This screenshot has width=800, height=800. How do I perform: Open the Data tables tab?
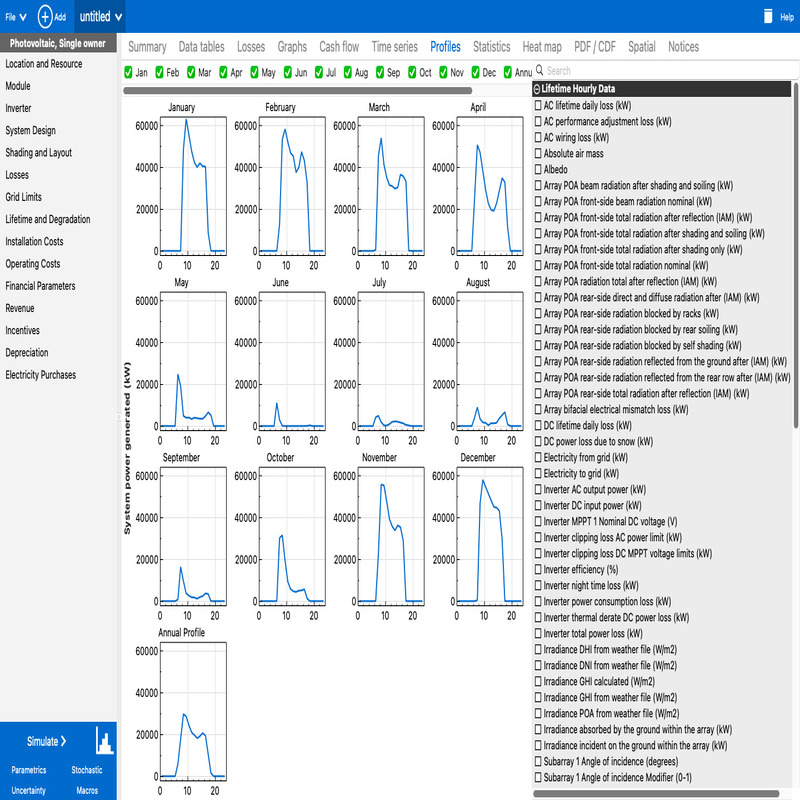[202, 47]
